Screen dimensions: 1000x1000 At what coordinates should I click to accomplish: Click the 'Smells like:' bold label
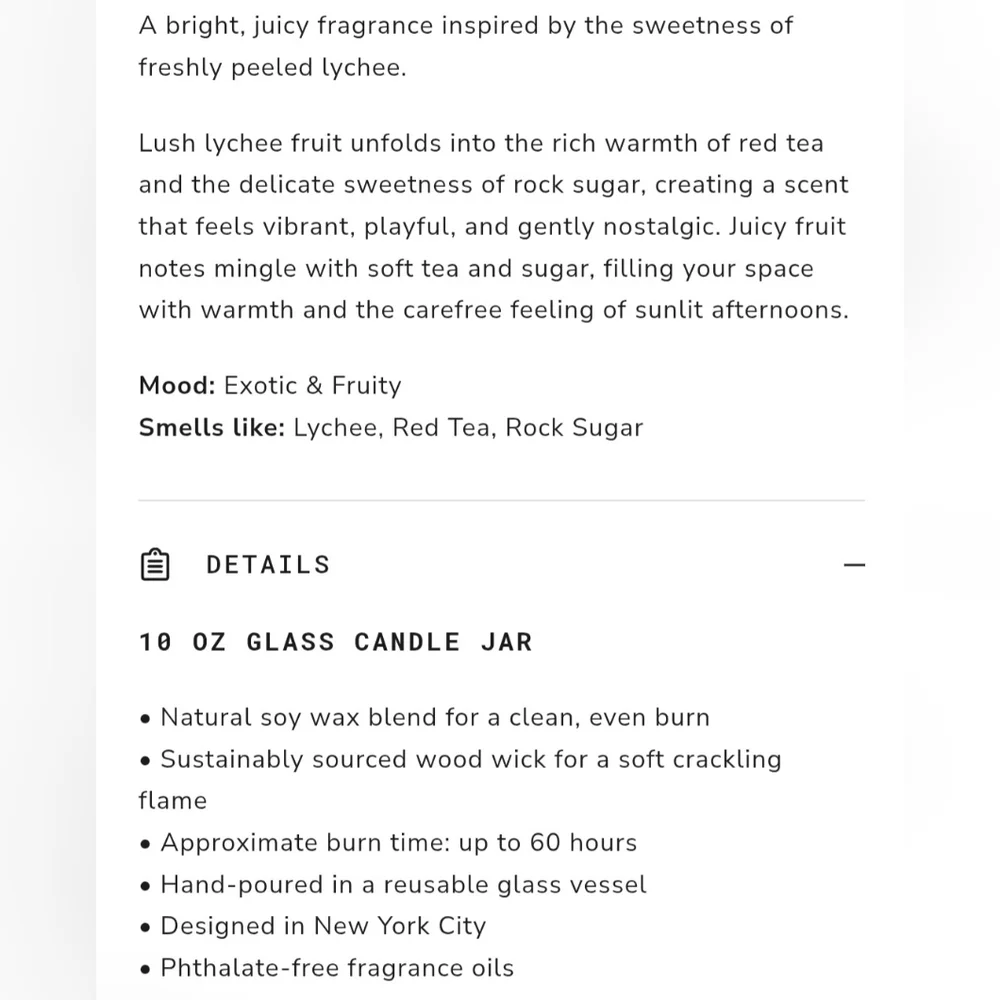(x=212, y=427)
